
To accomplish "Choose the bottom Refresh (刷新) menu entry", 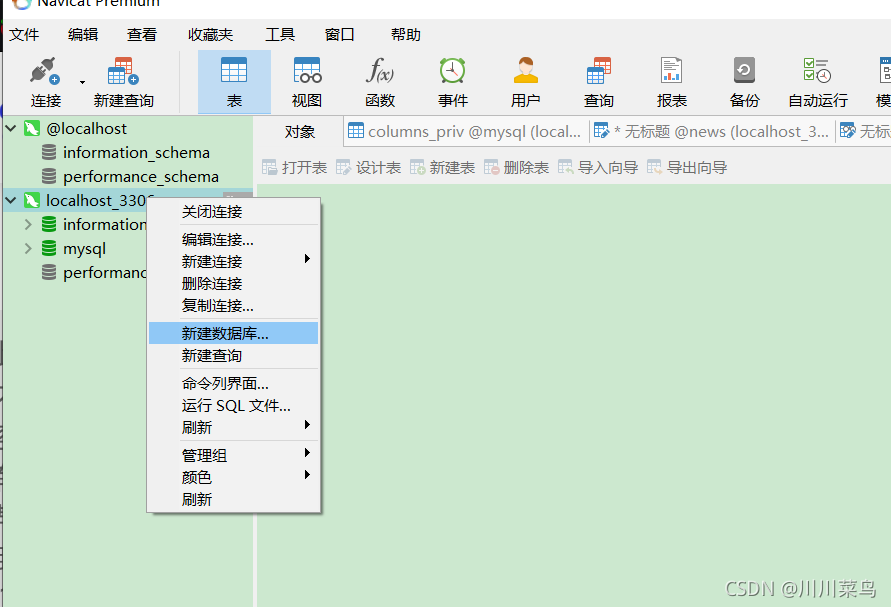I will tap(234, 500).
